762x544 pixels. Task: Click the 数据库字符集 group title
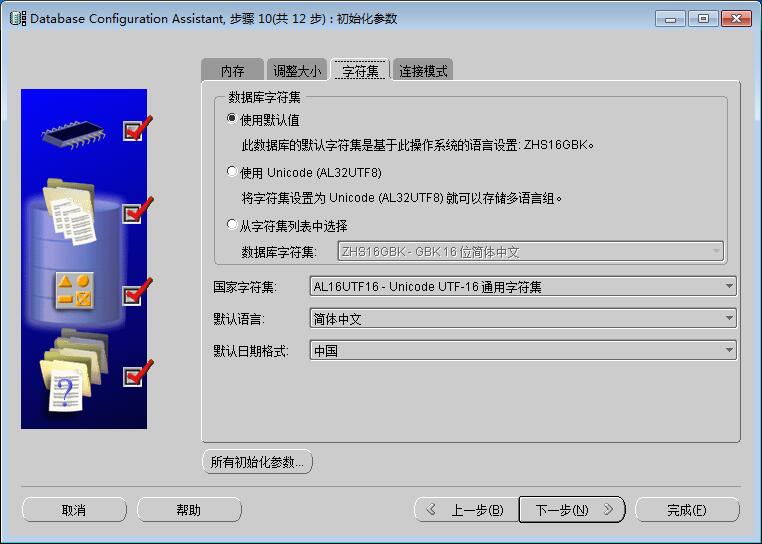[264, 97]
